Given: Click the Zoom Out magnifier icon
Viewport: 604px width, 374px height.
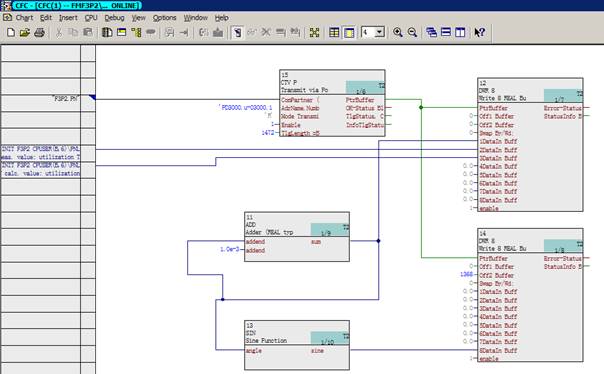Looking at the screenshot, I should [412, 32].
